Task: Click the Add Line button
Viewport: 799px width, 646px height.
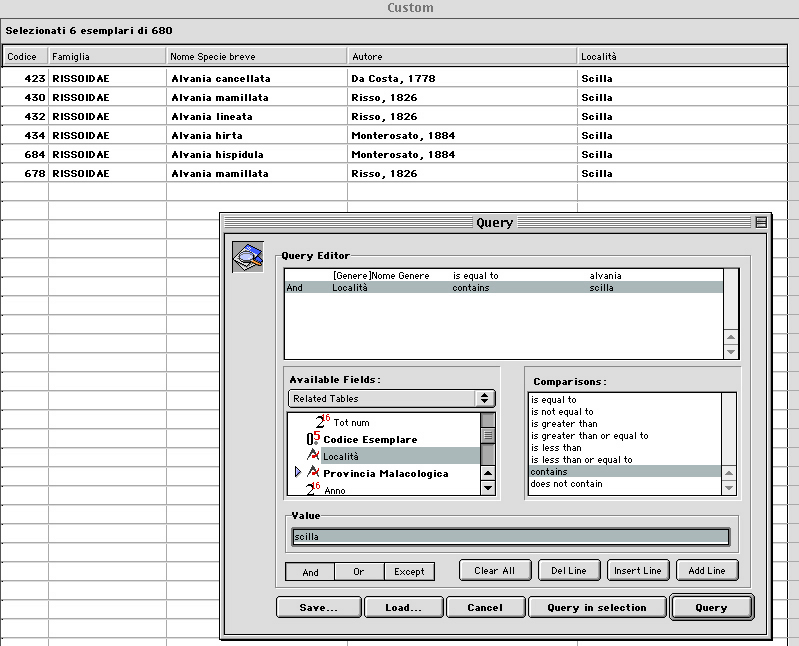Action: coord(707,571)
